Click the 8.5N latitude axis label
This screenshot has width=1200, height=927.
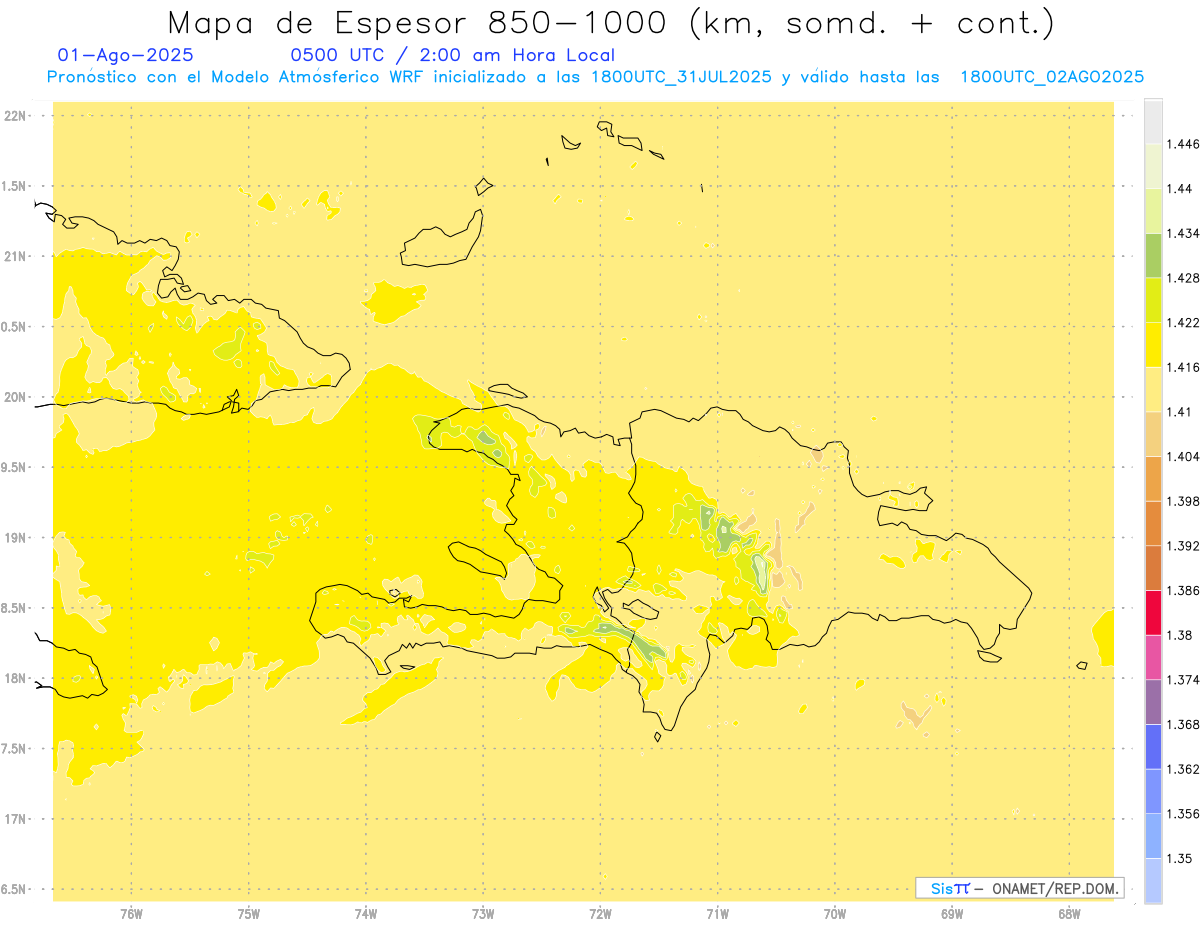point(14,608)
